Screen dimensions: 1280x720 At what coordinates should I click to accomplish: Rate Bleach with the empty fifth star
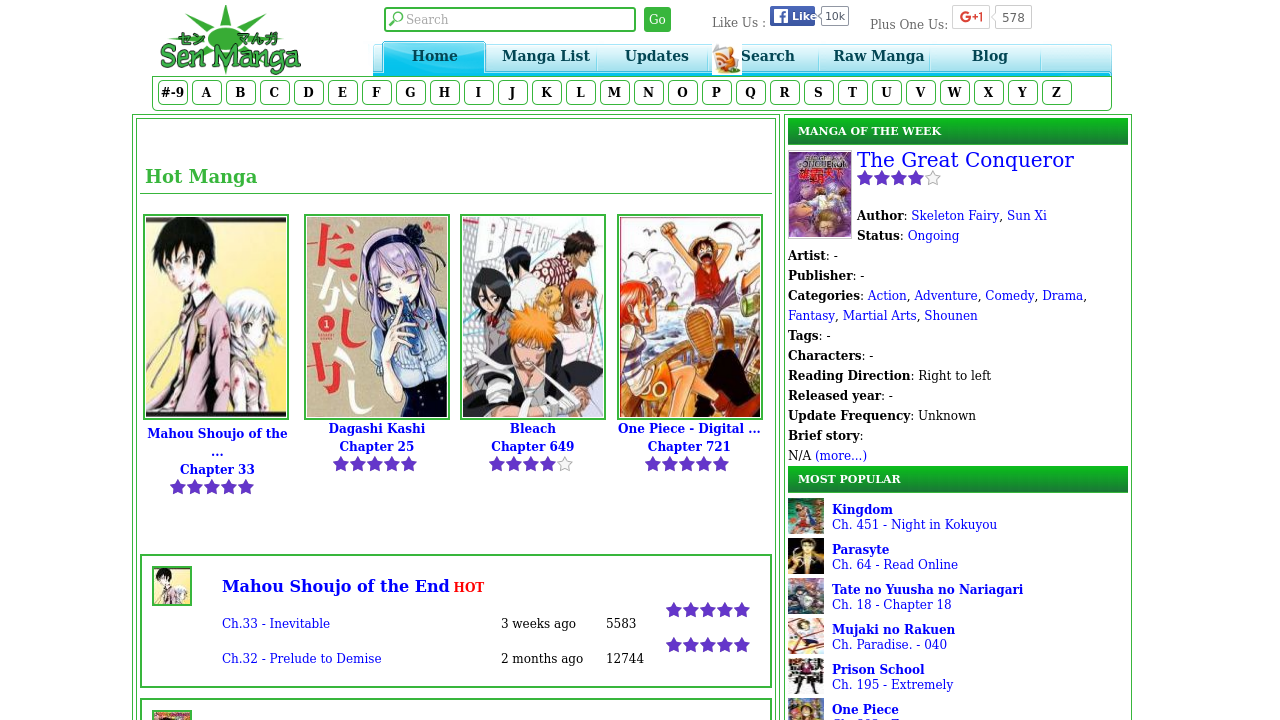coord(566,463)
